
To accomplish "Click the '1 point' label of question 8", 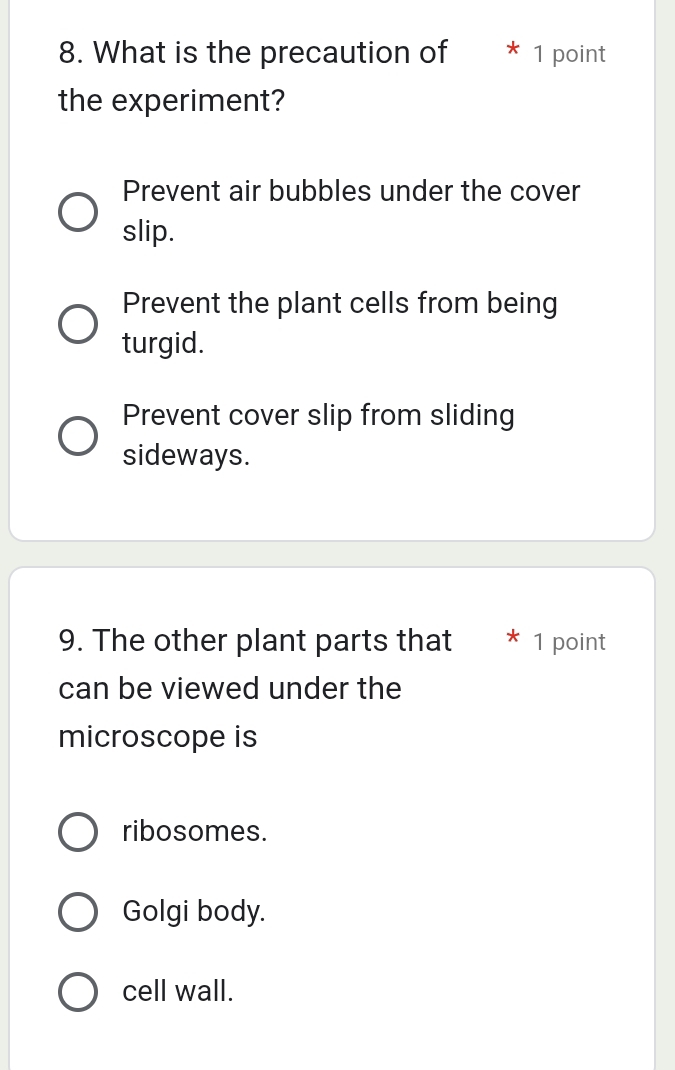I will pos(569,55).
